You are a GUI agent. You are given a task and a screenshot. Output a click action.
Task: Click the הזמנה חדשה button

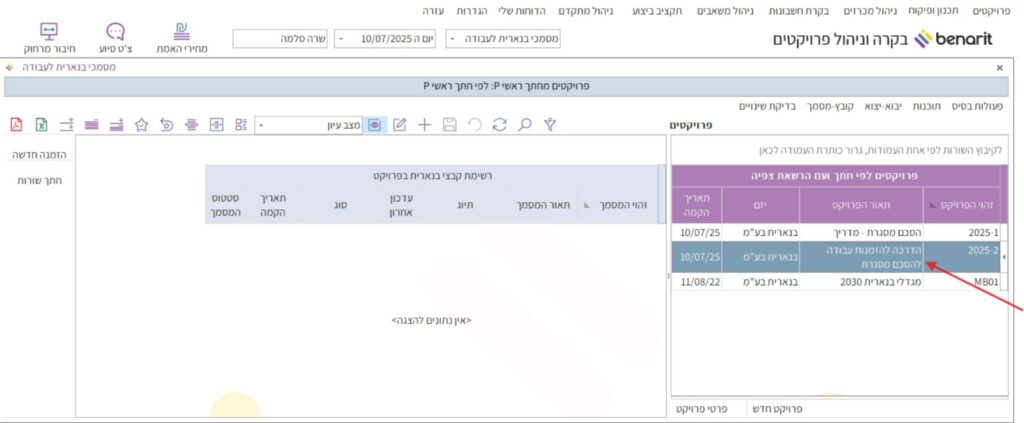tap(34, 156)
